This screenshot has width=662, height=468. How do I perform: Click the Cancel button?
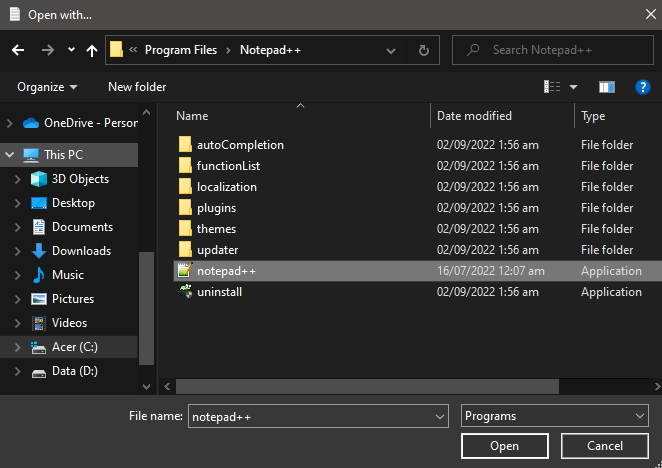605,446
